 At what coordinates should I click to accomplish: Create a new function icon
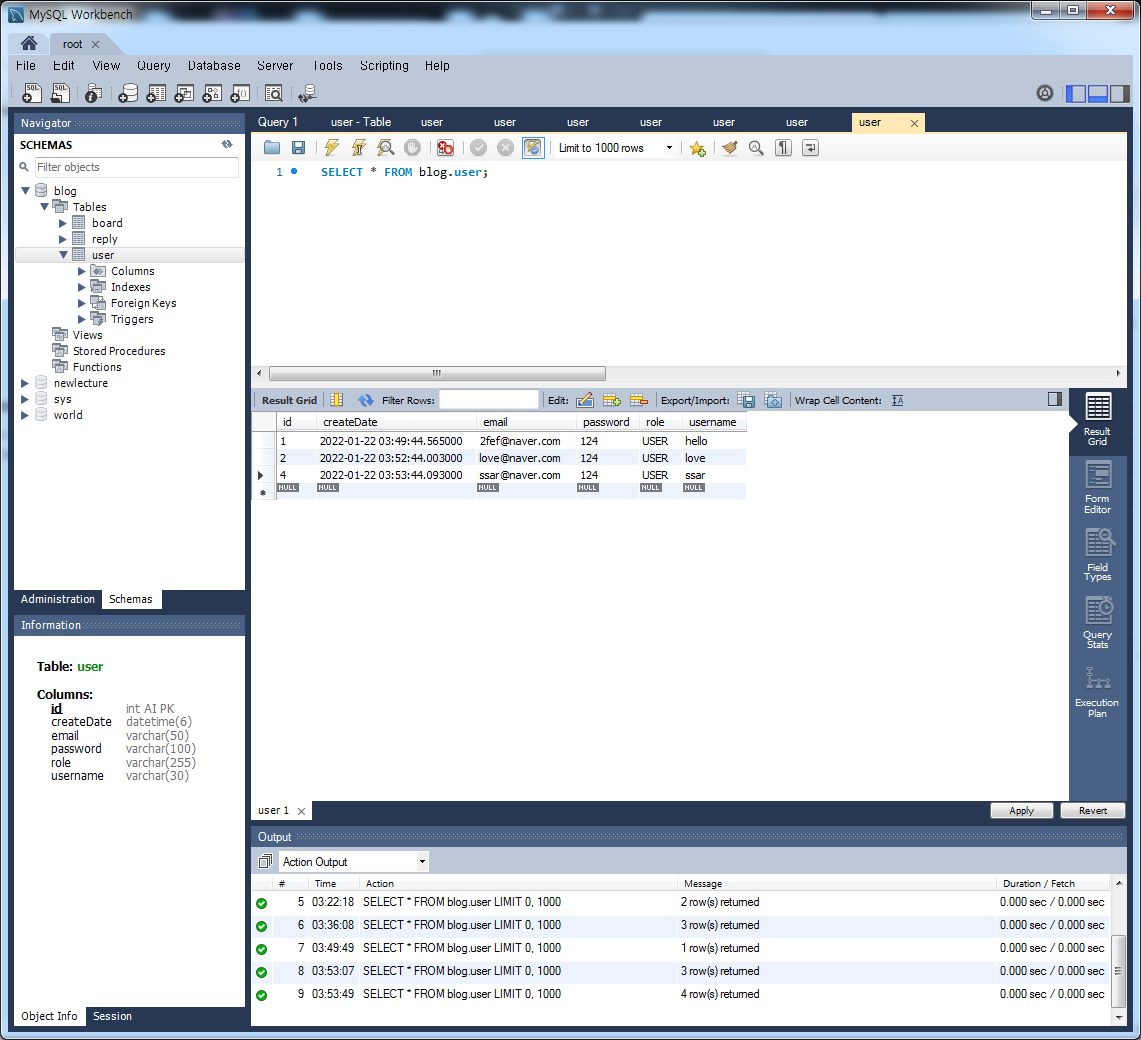pos(240,92)
